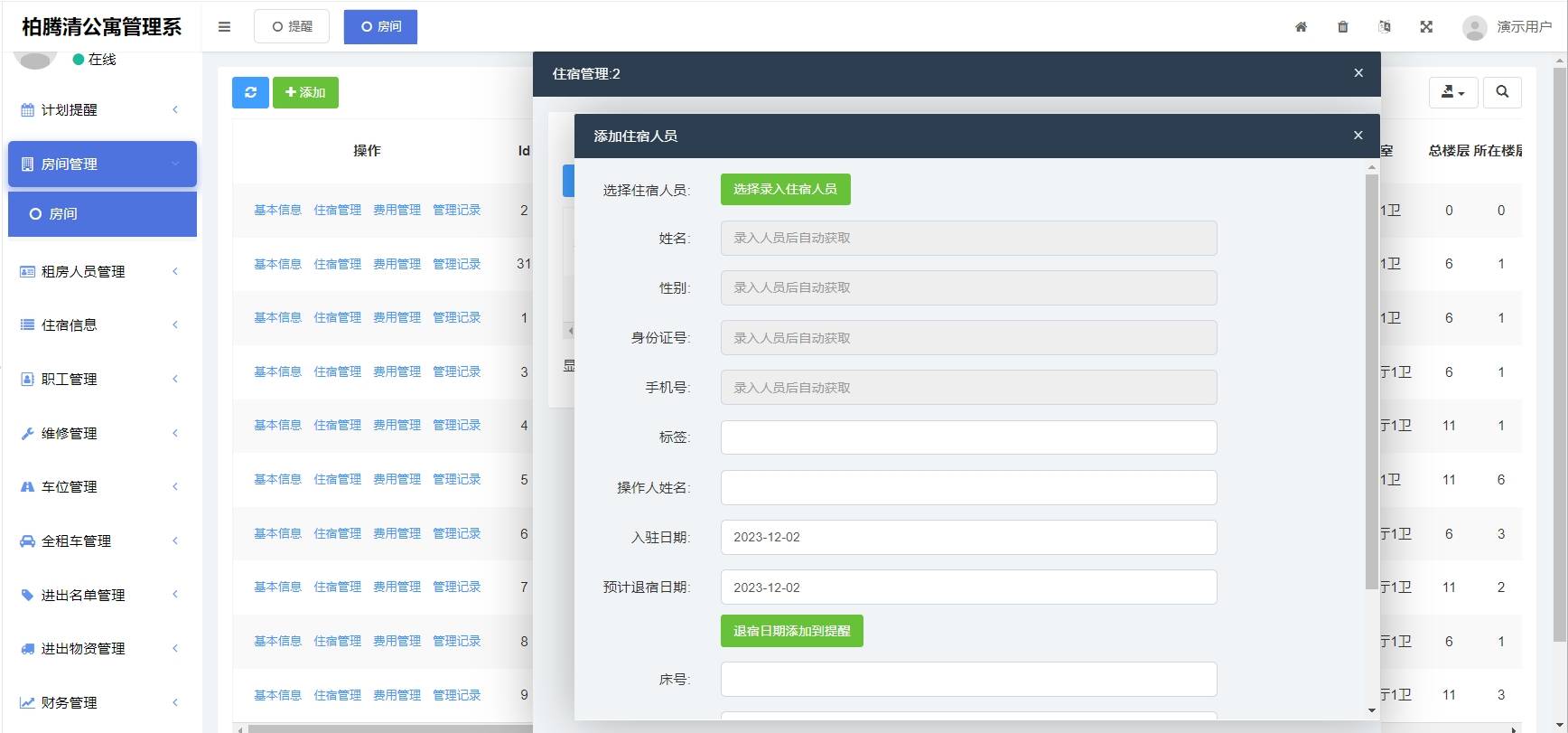
Task: Expand the 全租车管理 chevron
Action: (175, 540)
